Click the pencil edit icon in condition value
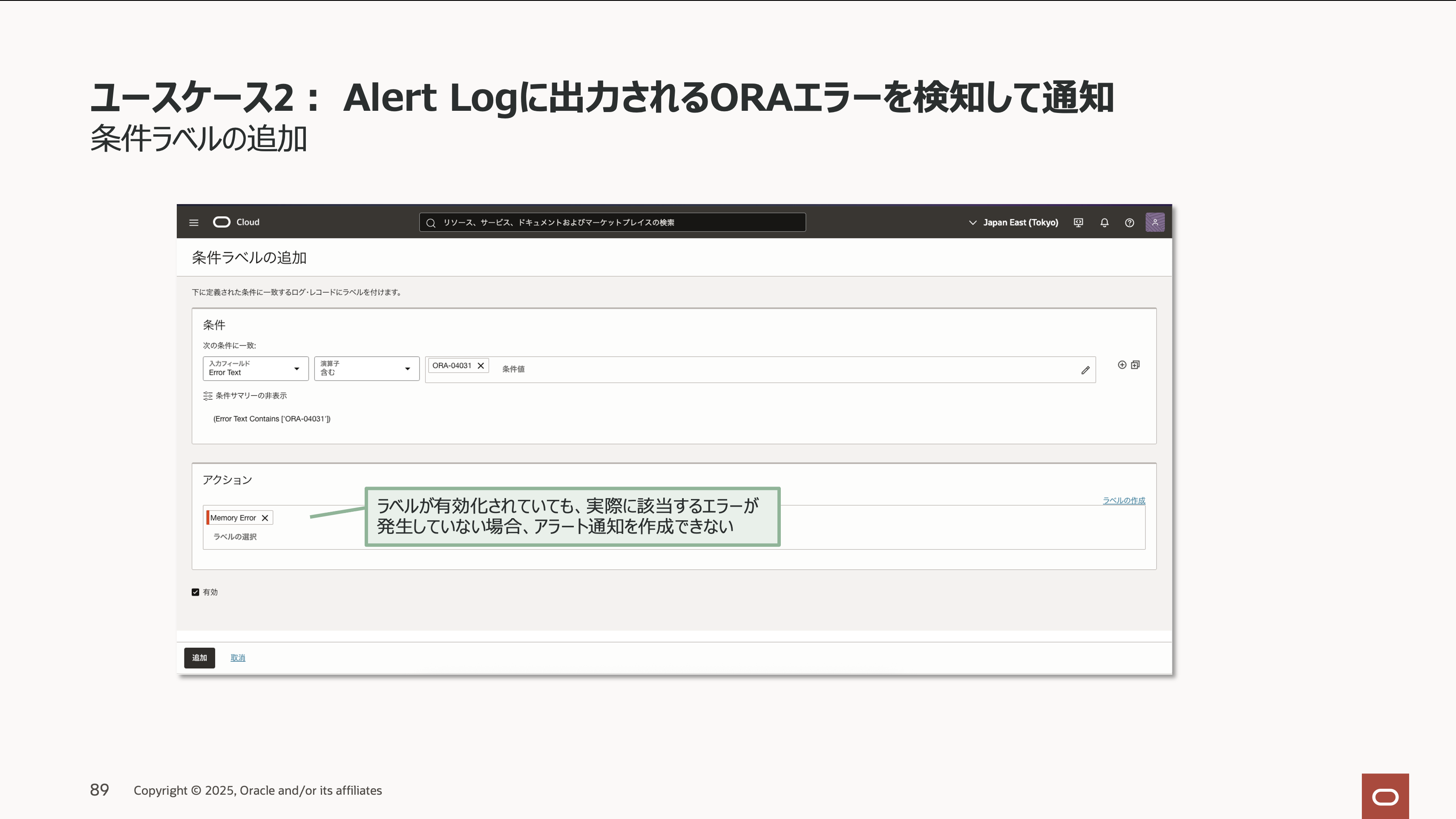Viewport: 1456px width, 819px height. click(x=1085, y=369)
